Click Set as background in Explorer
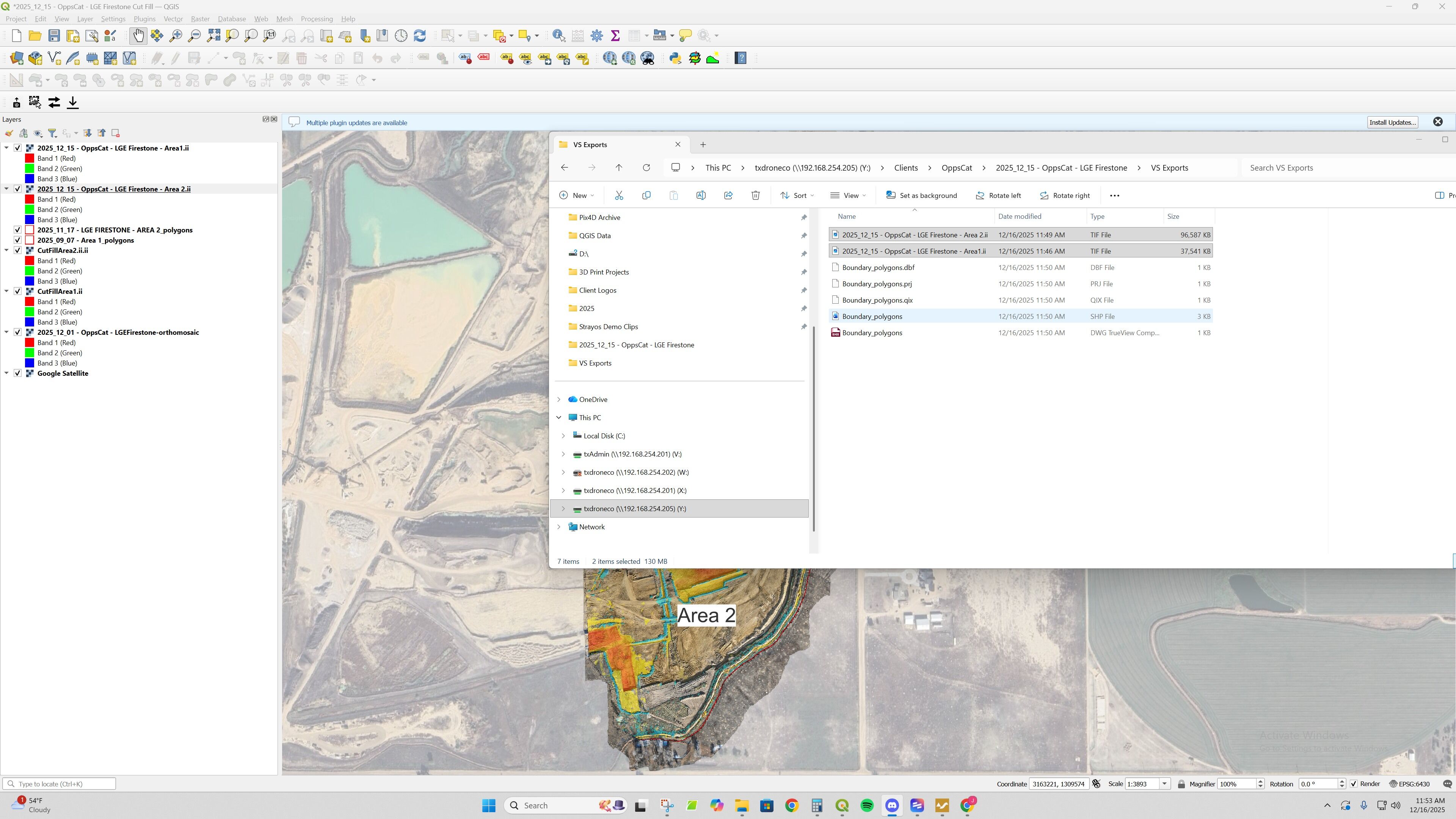 tap(921, 196)
